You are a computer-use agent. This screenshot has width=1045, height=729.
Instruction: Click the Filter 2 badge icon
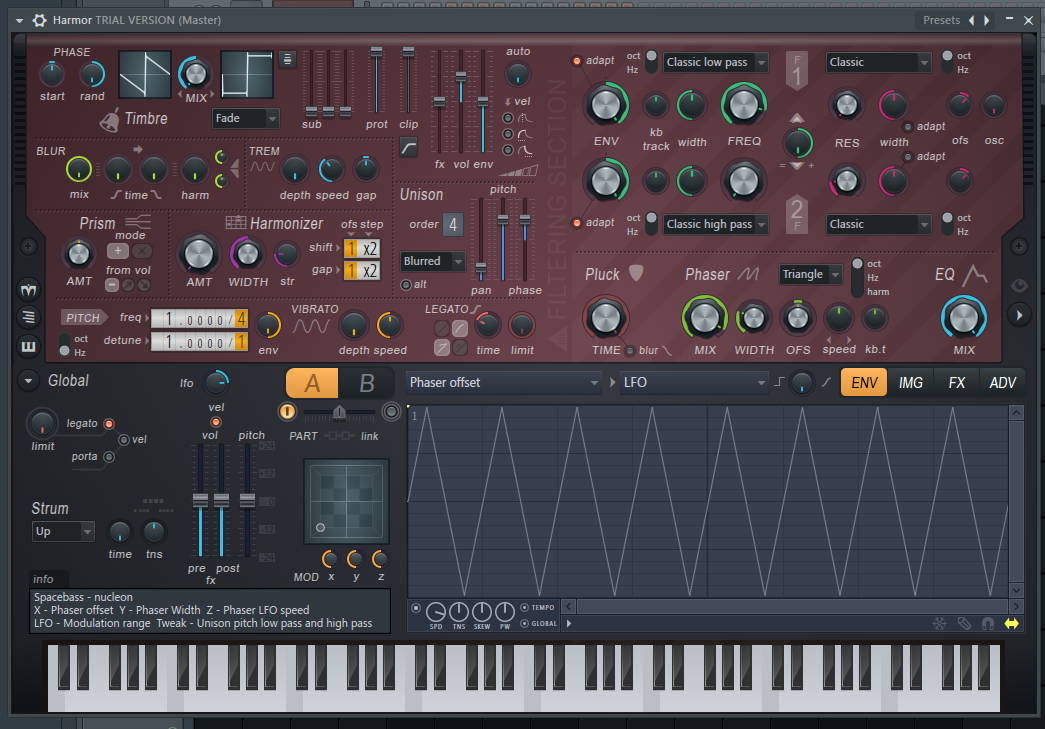point(797,215)
